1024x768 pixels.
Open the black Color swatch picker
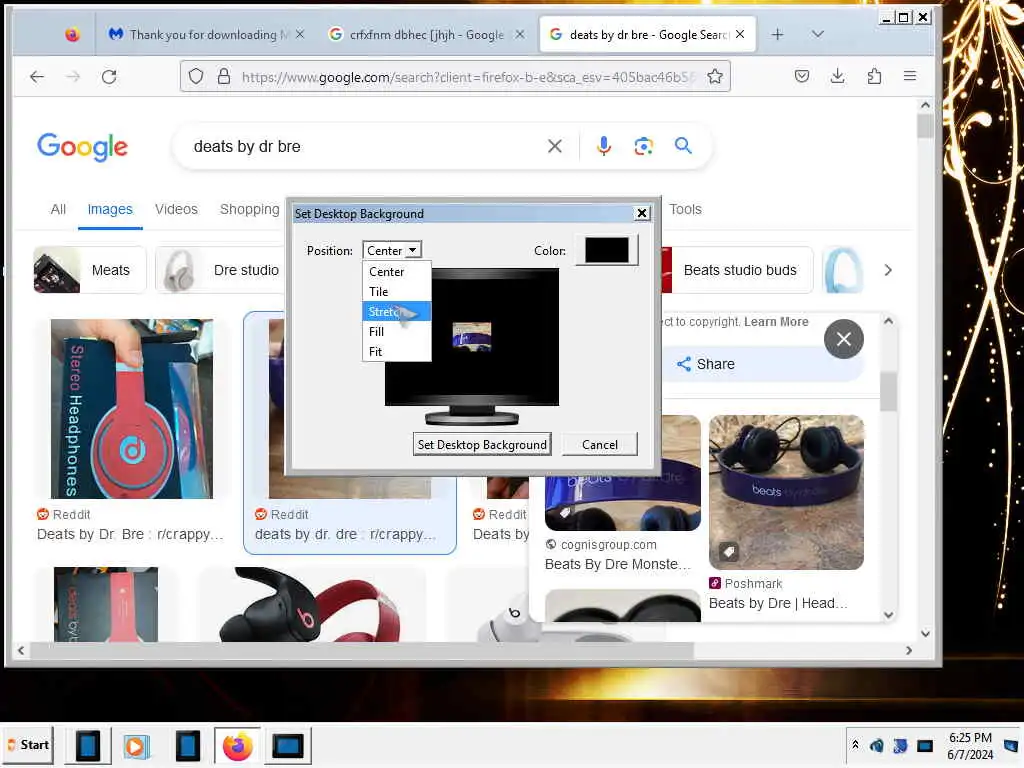point(607,250)
